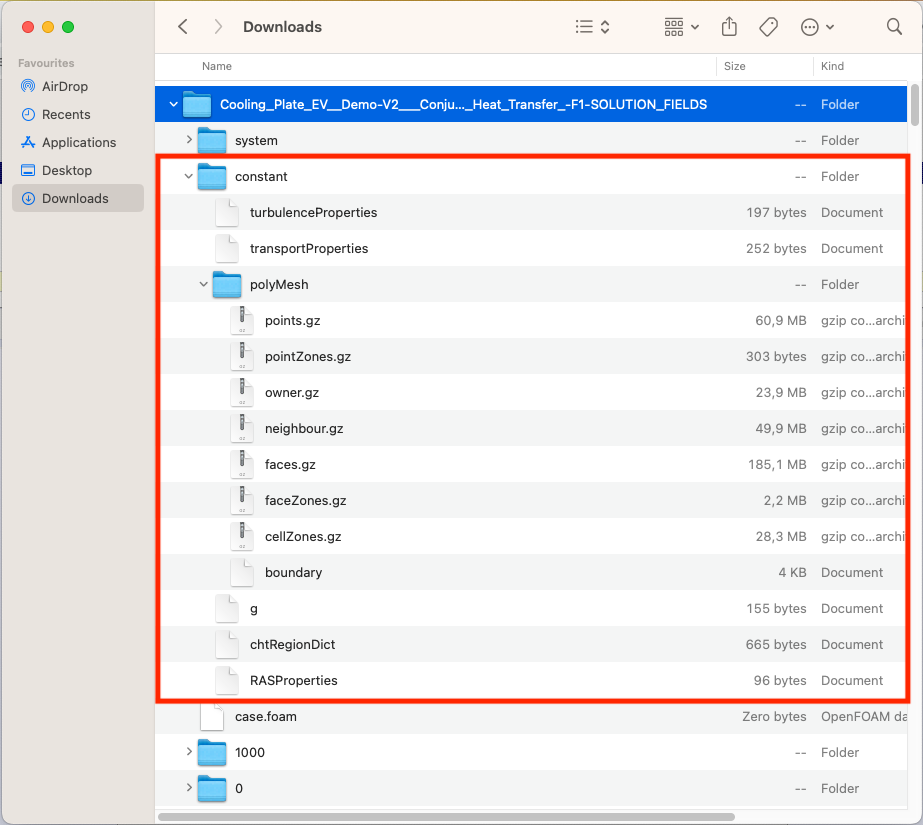
Task: Click the vertical scrollbar thumb
Action: click(914, 105)
